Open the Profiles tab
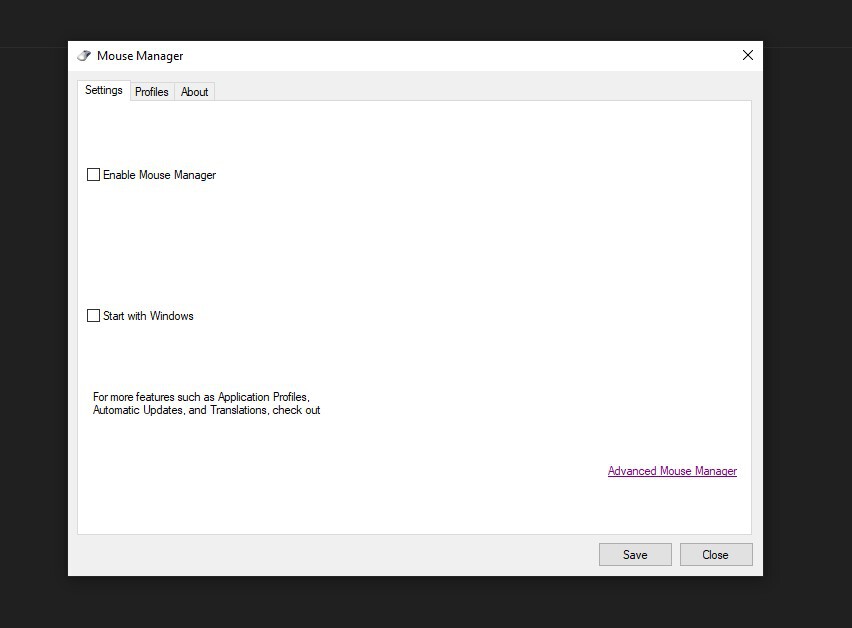 pos(152,92)
